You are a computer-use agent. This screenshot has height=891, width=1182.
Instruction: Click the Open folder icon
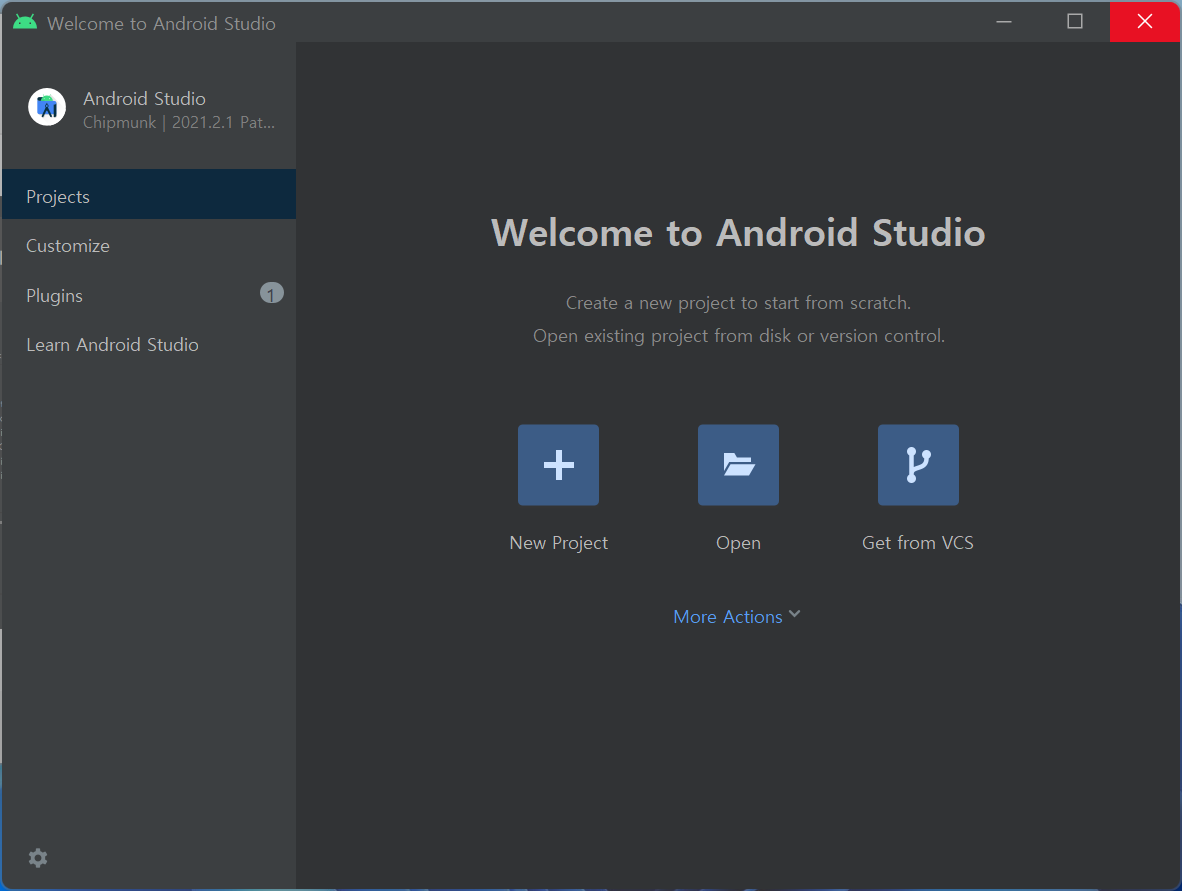coord(738,465)
